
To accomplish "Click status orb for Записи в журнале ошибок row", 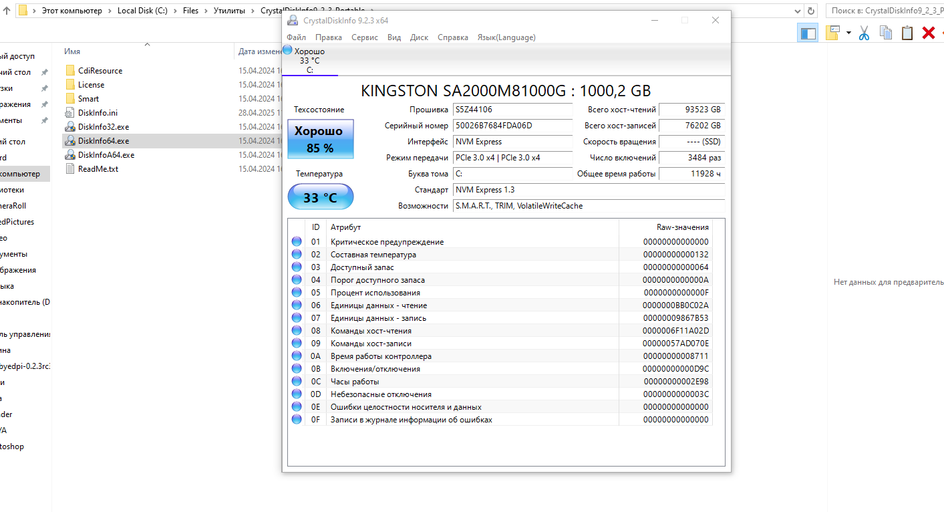I will (296, 419).
